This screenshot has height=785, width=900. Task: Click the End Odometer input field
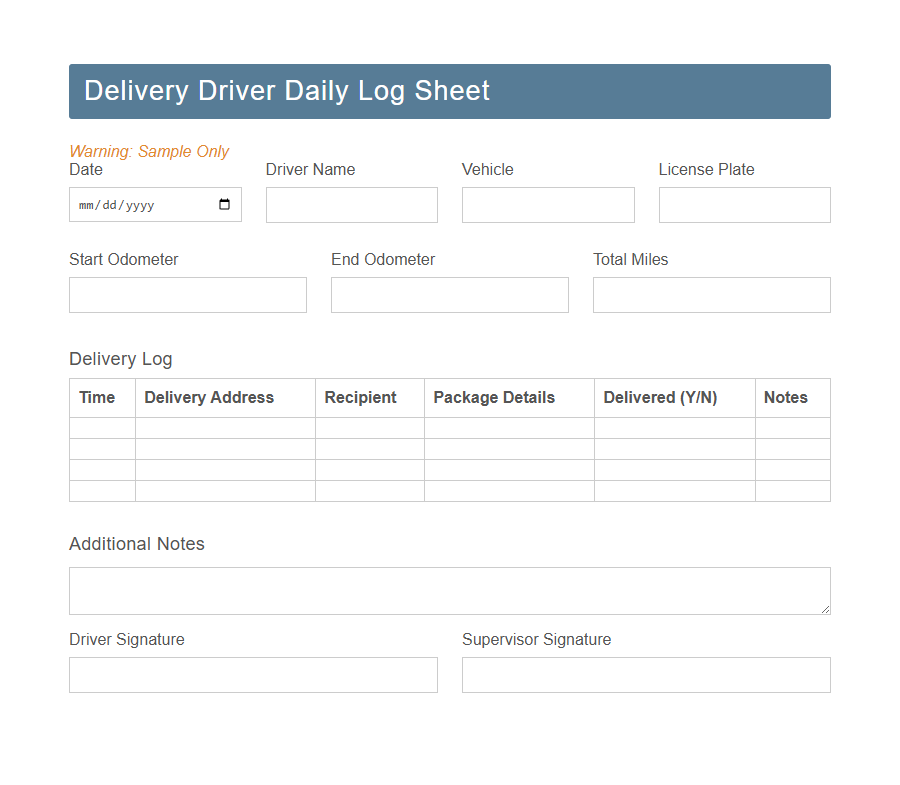(x=449, y=294)
